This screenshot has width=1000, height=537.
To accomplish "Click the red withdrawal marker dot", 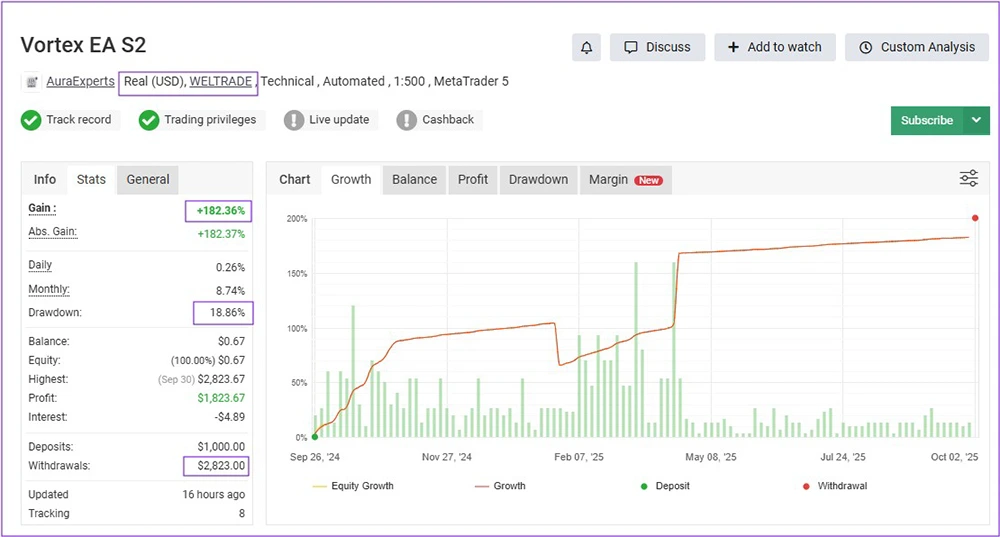I will [975, 218].
